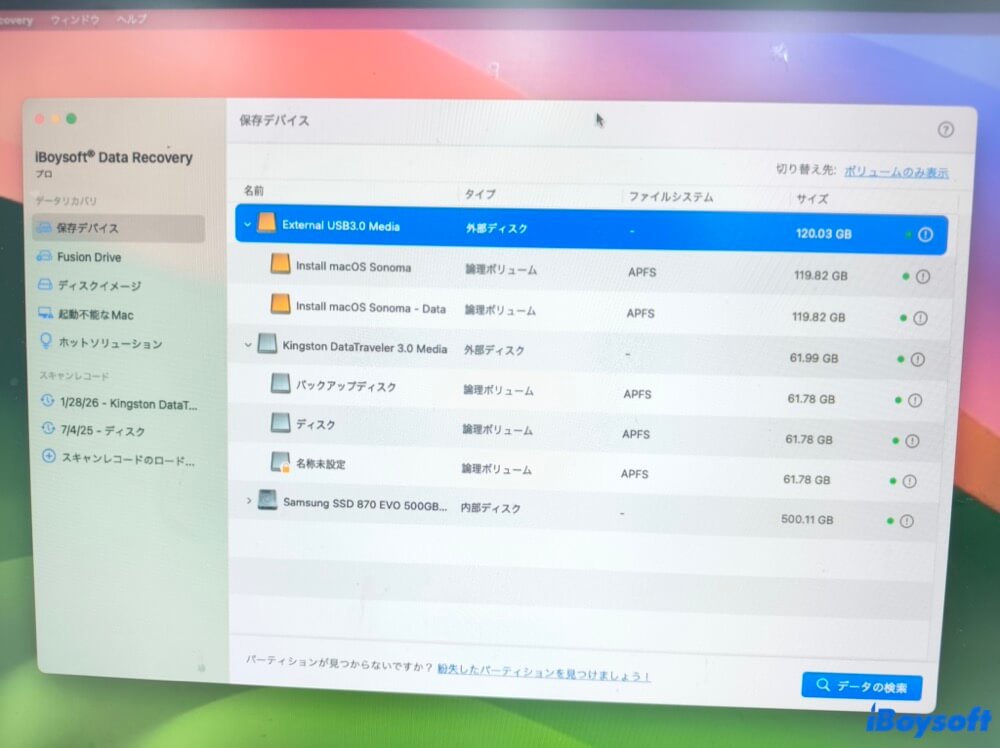Screen dimensions: 1000x748
Task: Select the Install macOS Sonoma - Data volume
Action: [371, 309]
